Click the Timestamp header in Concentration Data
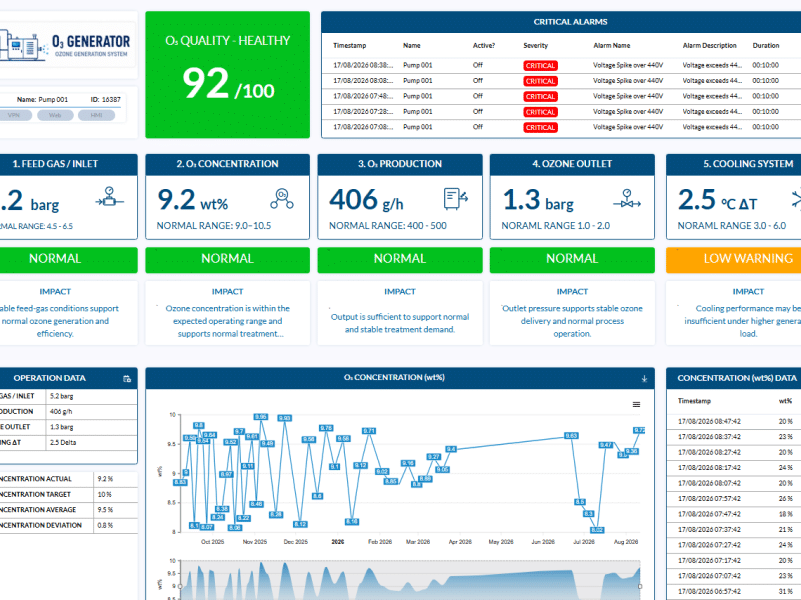 click(694, 401)
